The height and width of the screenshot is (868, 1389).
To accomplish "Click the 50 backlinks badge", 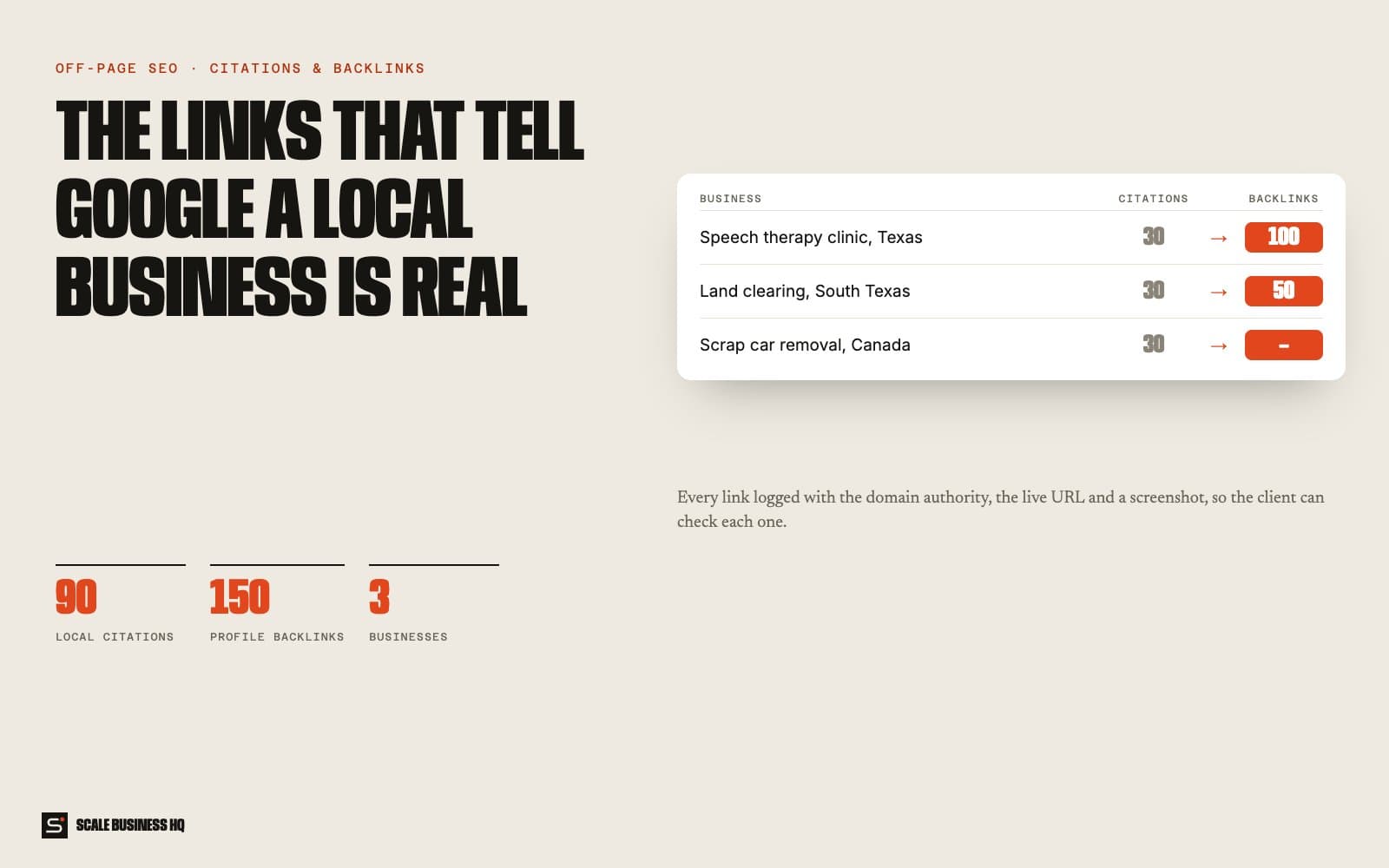I will (x=1283, y=291).
